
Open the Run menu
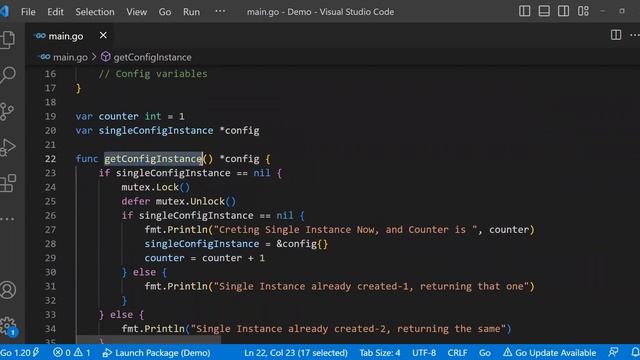click(x=191, y=12)
